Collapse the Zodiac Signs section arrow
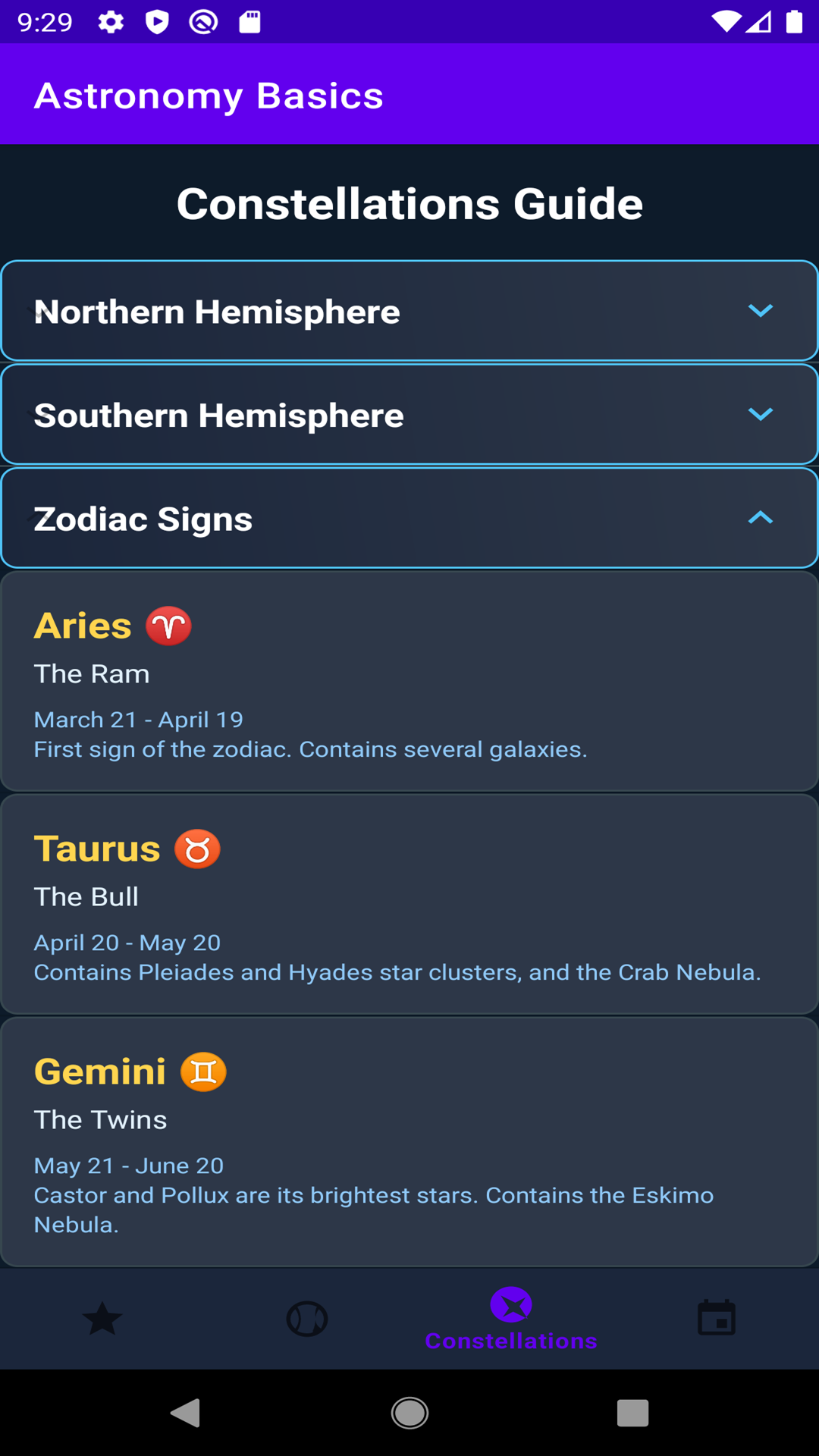This screenshot has height=1456, width=819. [760, 518]
